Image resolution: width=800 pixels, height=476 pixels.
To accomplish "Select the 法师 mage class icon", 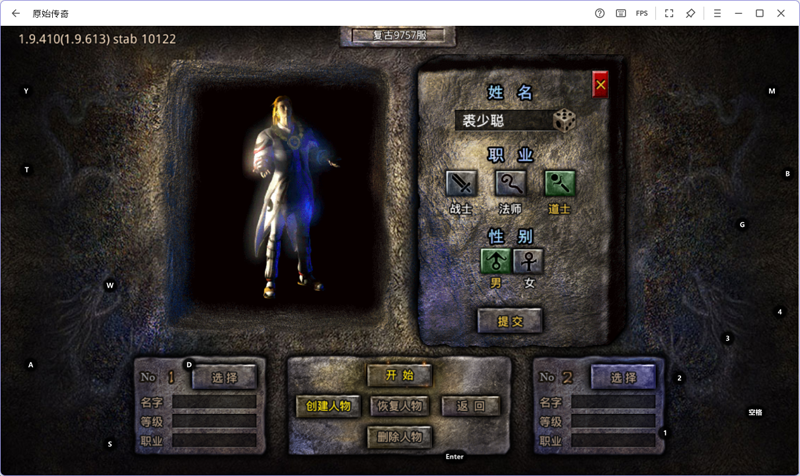I will [510, 184].
